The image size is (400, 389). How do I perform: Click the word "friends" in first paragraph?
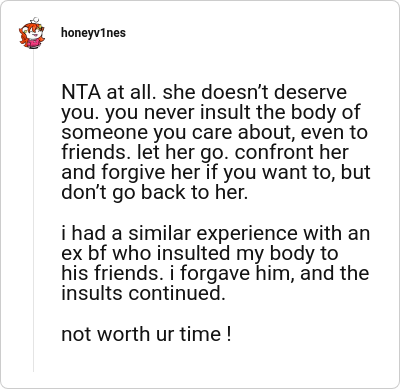coord(93,152)
